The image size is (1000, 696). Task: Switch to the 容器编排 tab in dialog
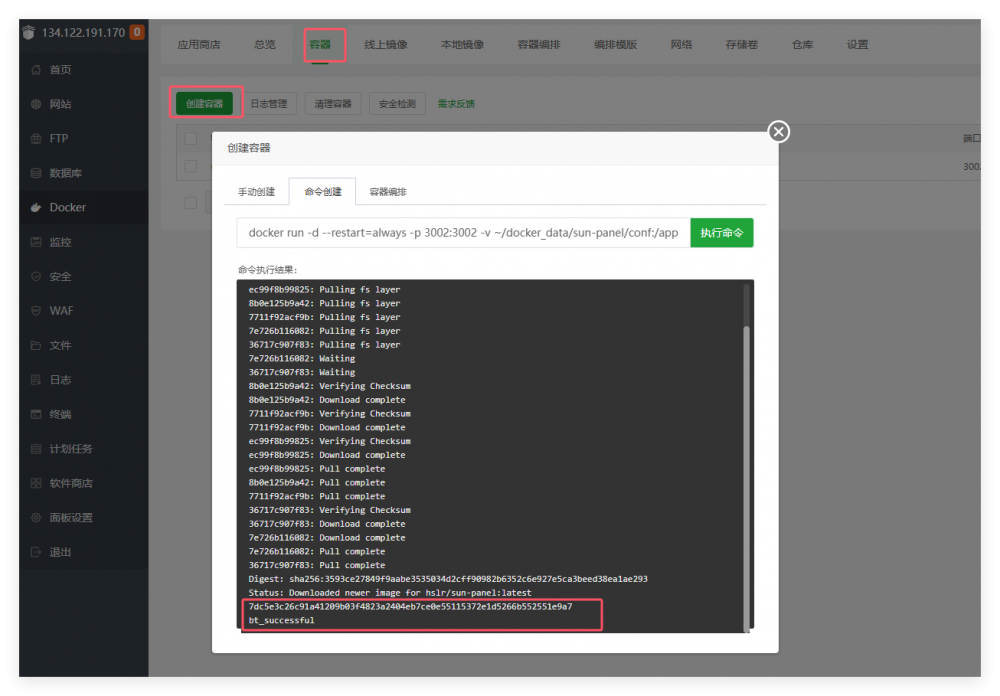388,192
